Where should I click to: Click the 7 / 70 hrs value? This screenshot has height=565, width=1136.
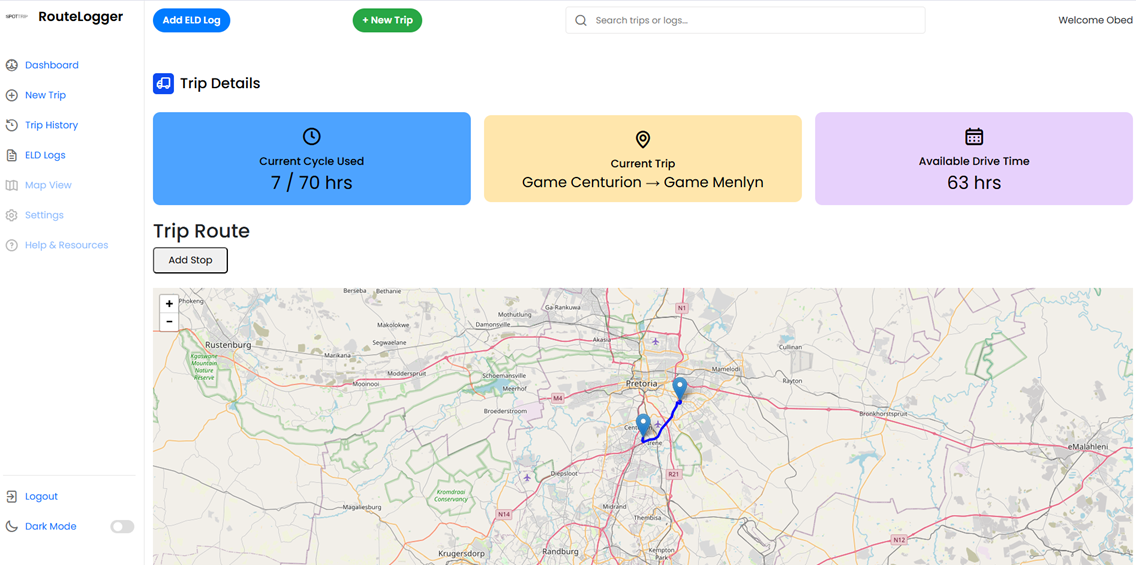point(312,183)
